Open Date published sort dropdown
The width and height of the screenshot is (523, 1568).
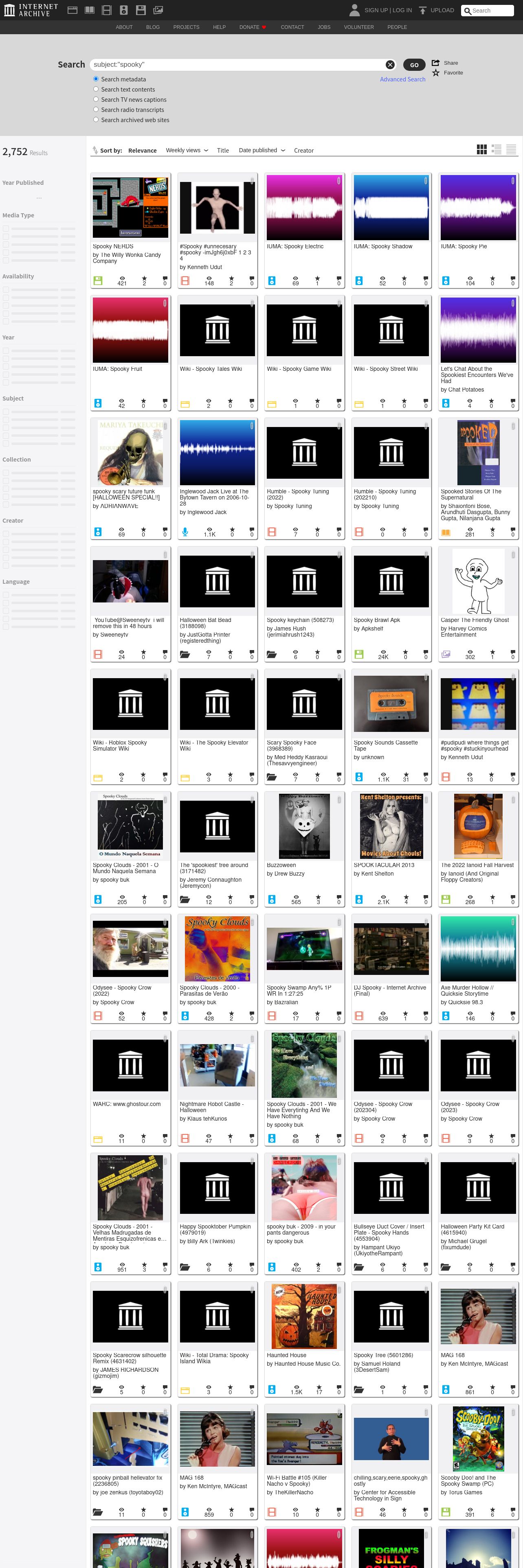click(262, 150)
